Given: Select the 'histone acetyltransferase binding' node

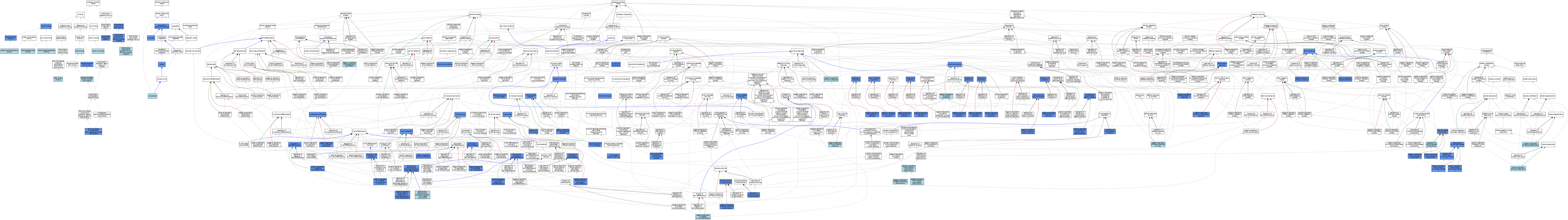Looking at the screenshot, I should (x=46, y=51).
